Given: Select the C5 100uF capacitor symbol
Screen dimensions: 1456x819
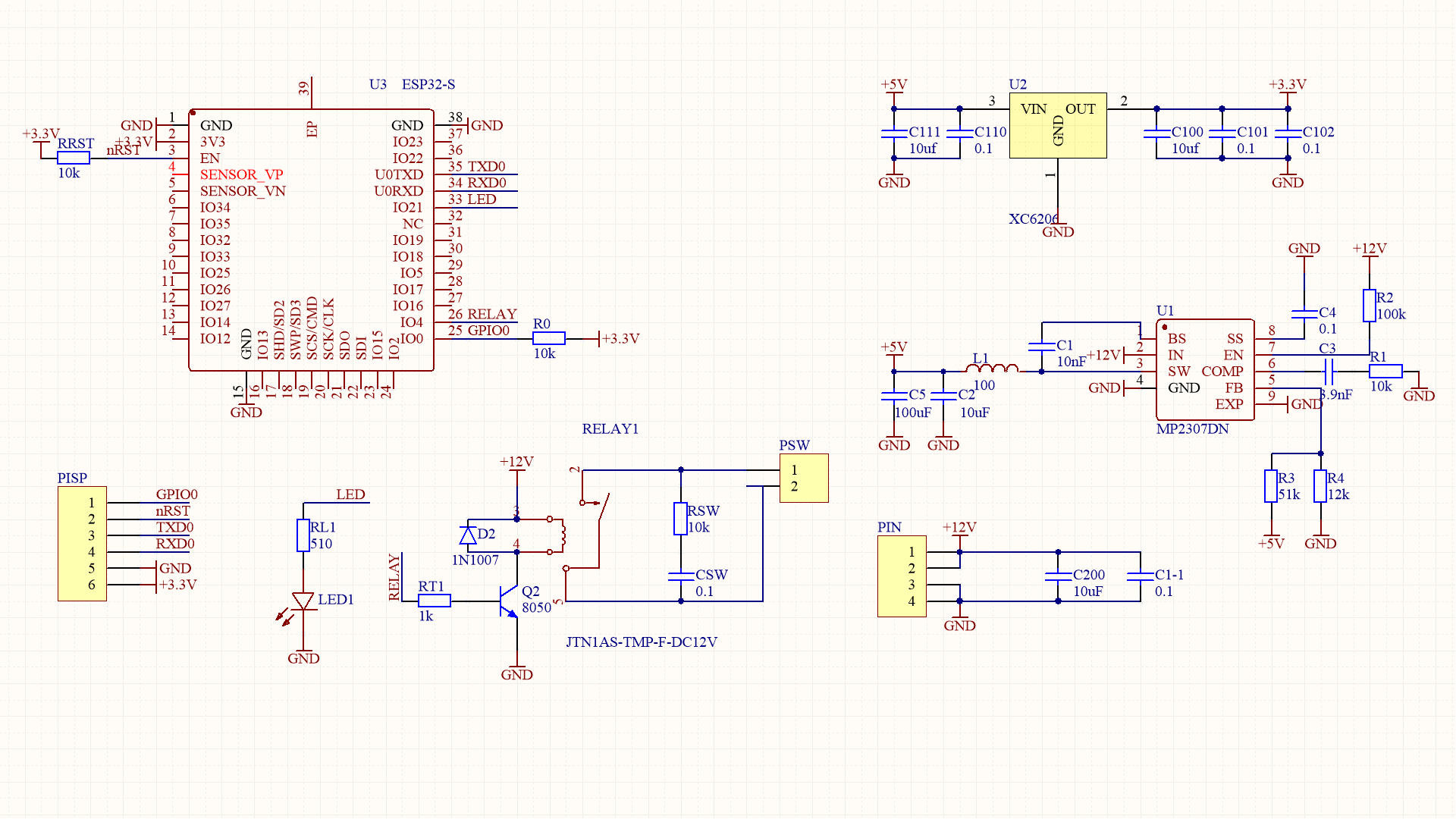Looking at the screenshot, I should pyautogui.click(x=894, y=396).
